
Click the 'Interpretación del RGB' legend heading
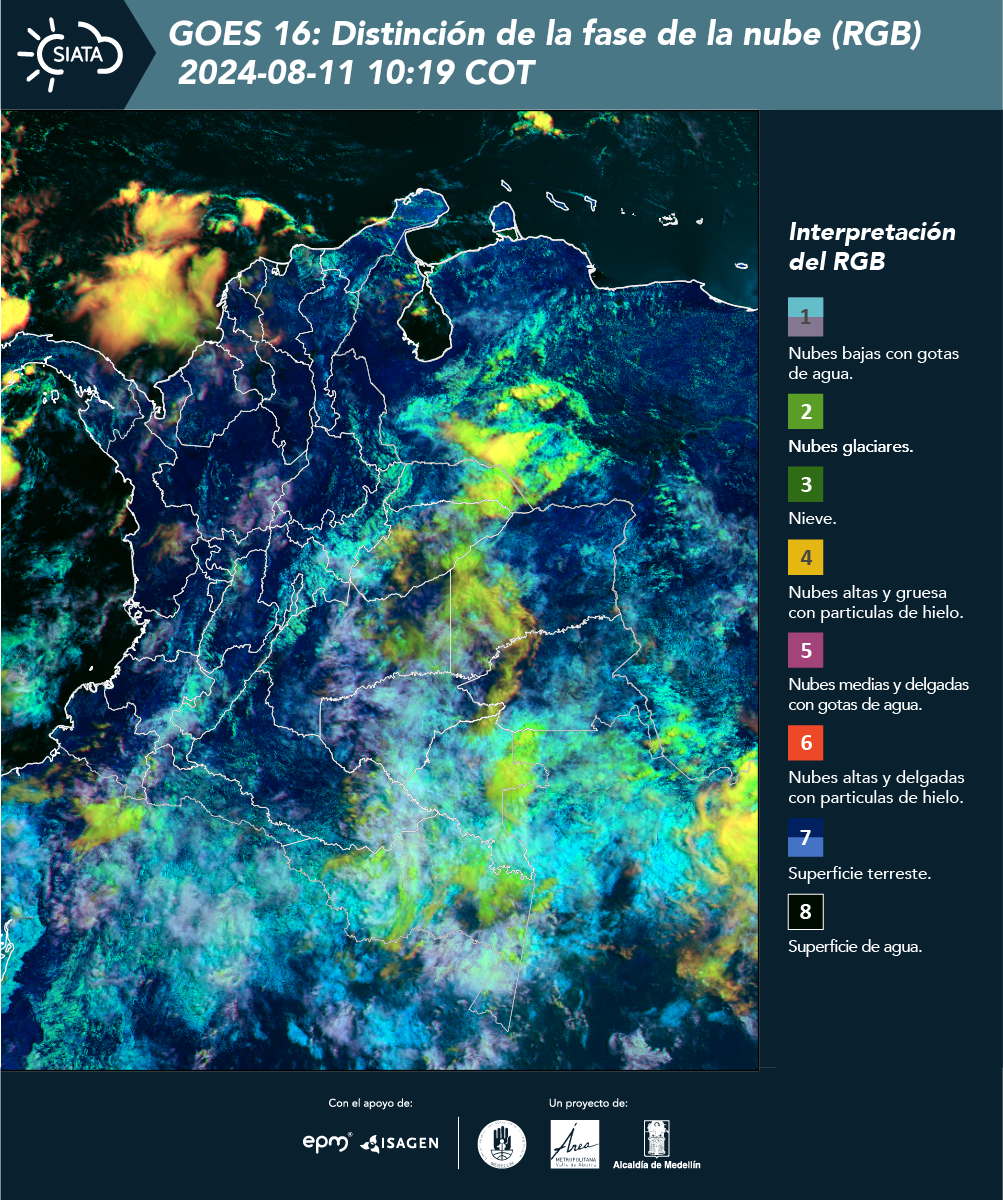[x=872, y=246]
